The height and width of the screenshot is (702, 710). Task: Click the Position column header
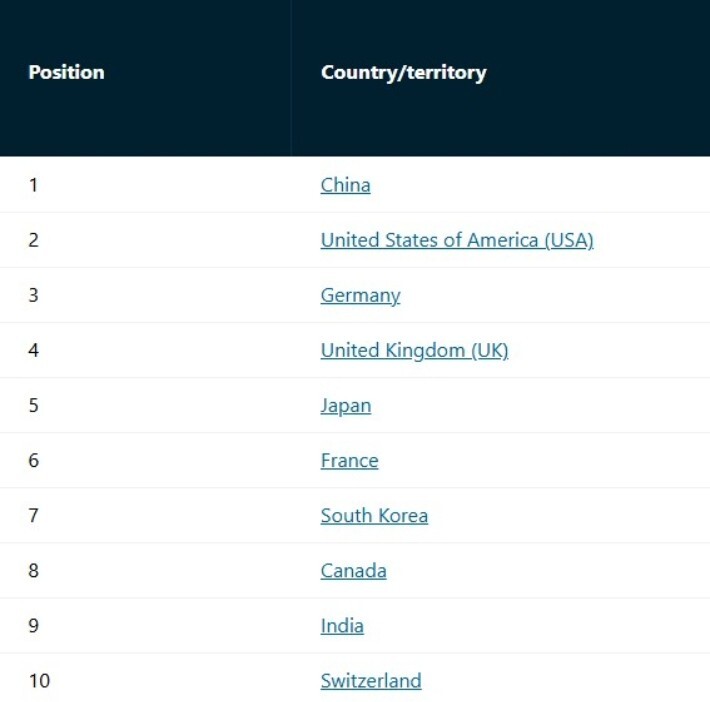66,72
